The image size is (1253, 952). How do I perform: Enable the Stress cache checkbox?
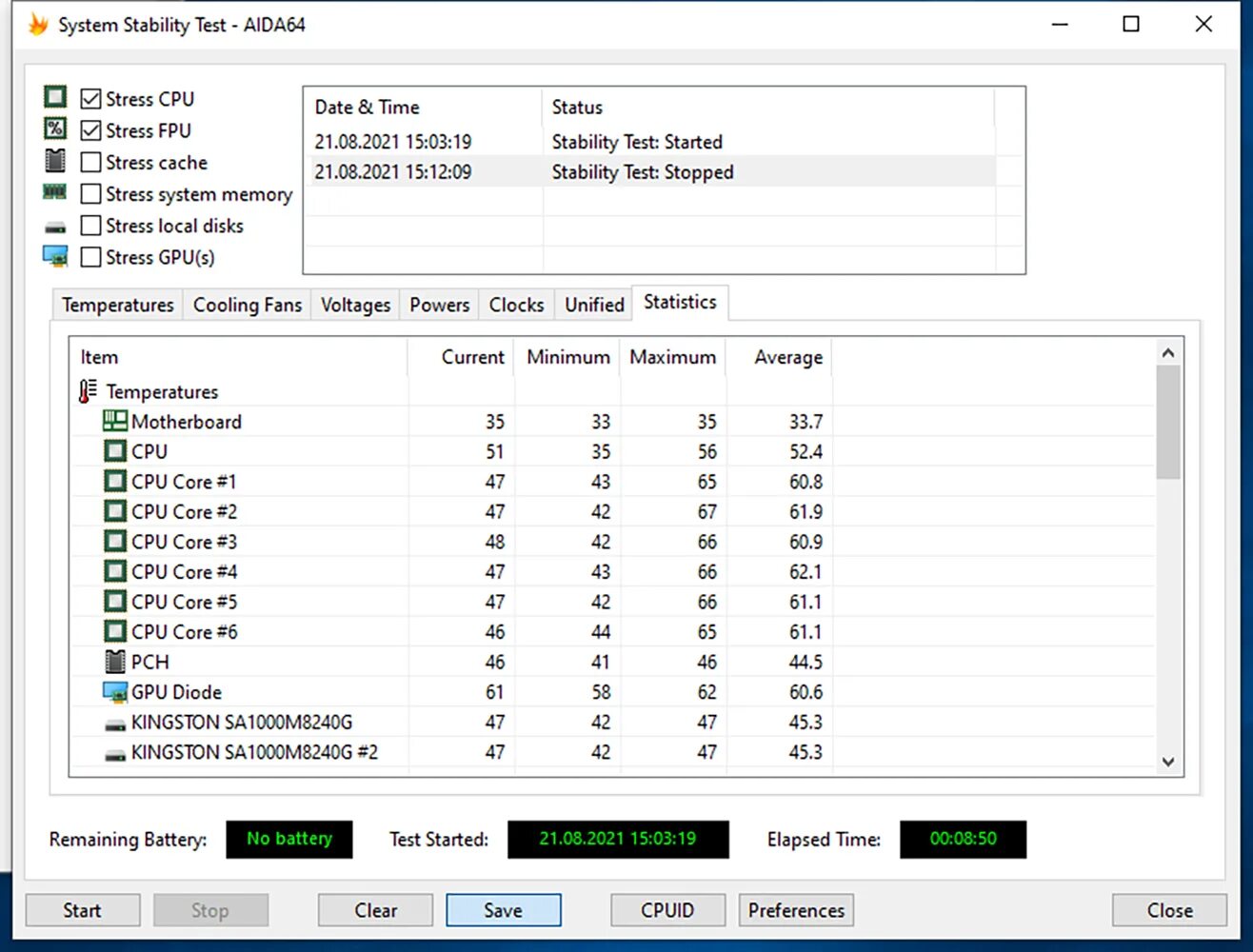coord(90,163)
